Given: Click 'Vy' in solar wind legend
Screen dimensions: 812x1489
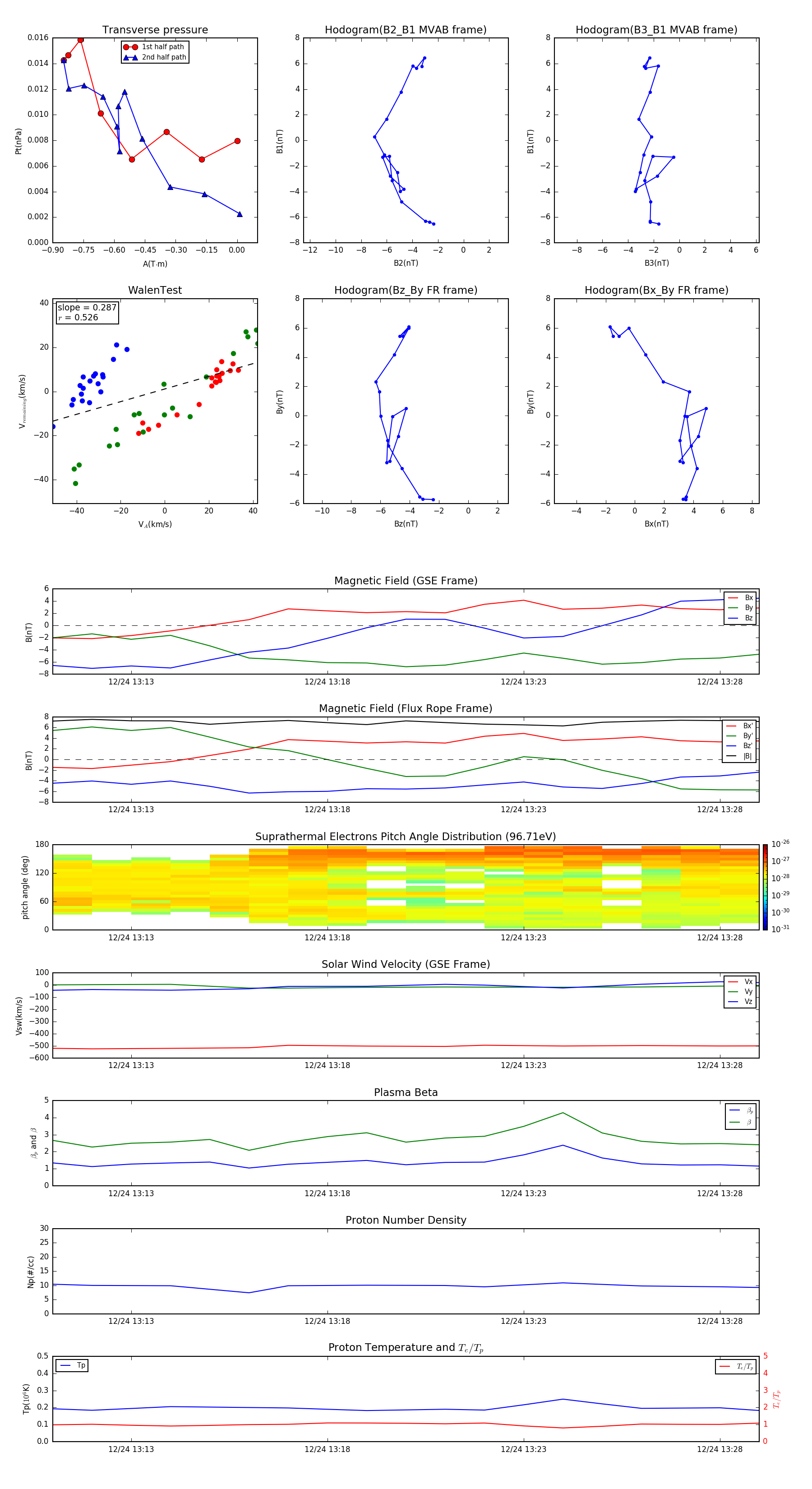Looking at the screenshot, I should (x=748, y=992).
